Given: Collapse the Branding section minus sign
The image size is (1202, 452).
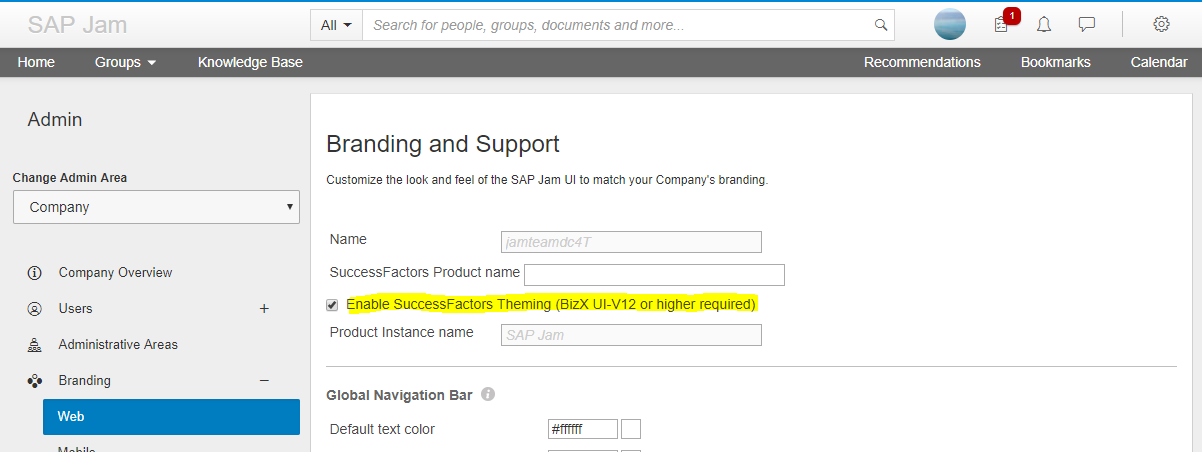Looking at the screenshot, I should (x=265, y=381).
